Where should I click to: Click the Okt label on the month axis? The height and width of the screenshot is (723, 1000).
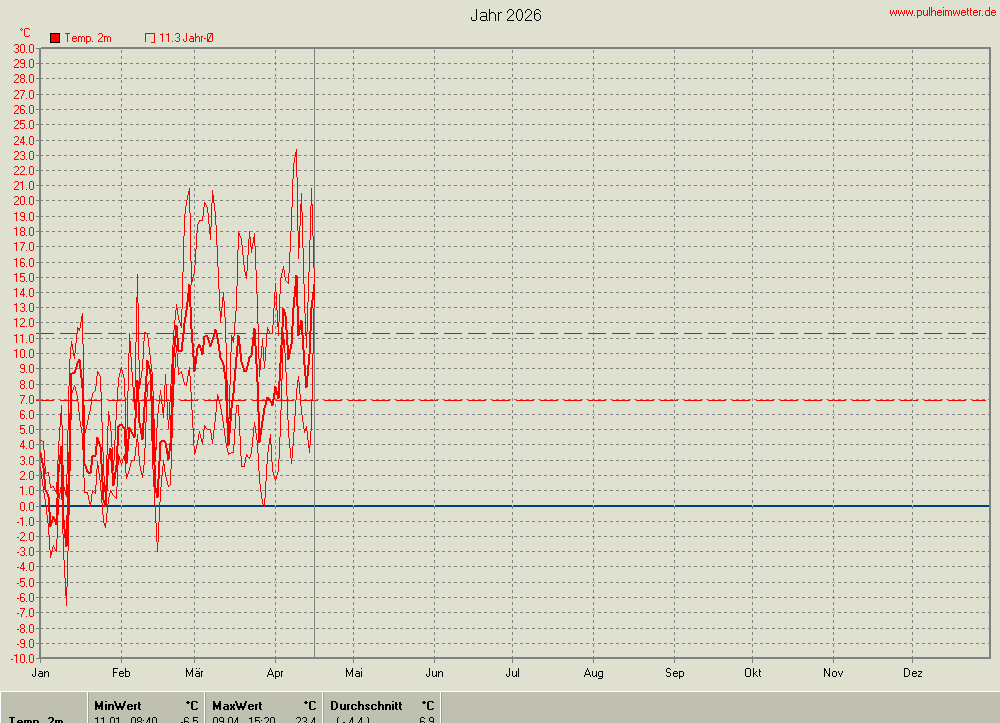(x=752, y=673)
